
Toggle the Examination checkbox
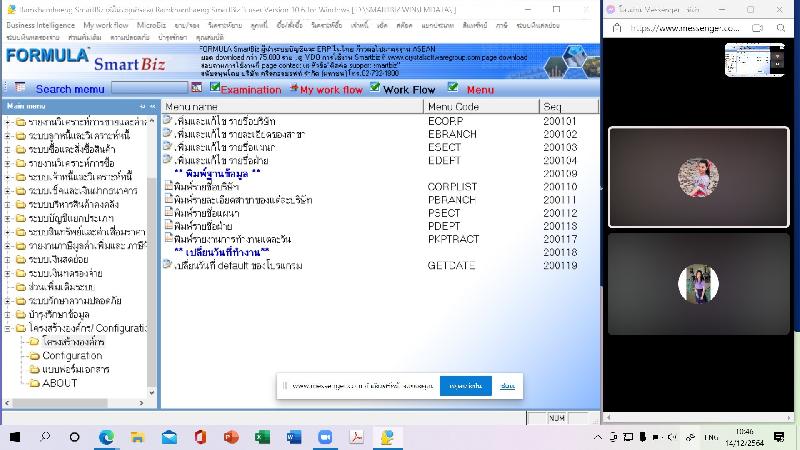click(215, 88)
